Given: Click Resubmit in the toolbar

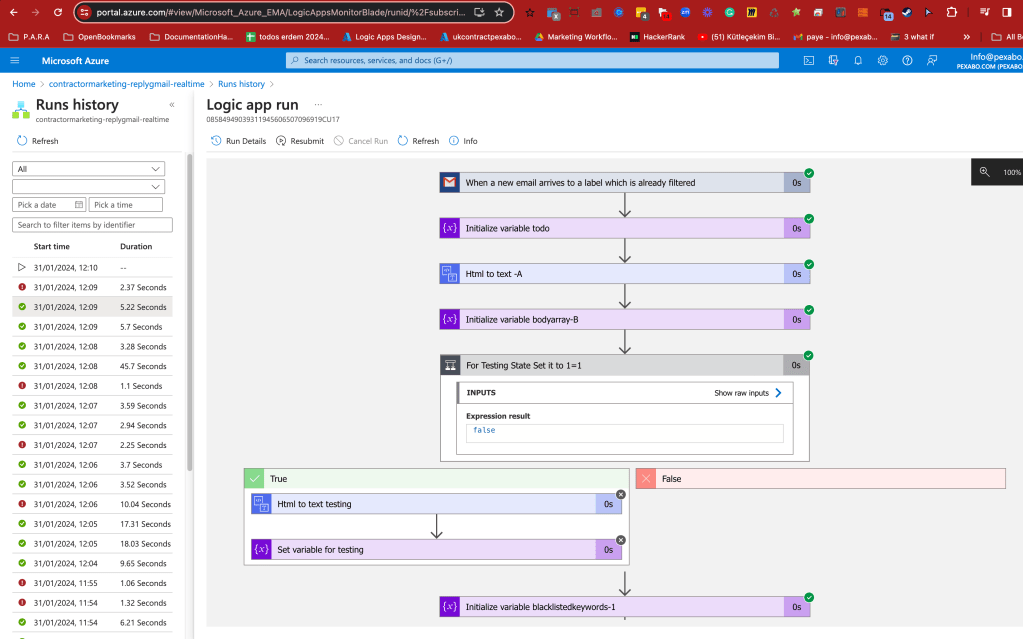Looking at the screenshot, I should pos(299,141).
